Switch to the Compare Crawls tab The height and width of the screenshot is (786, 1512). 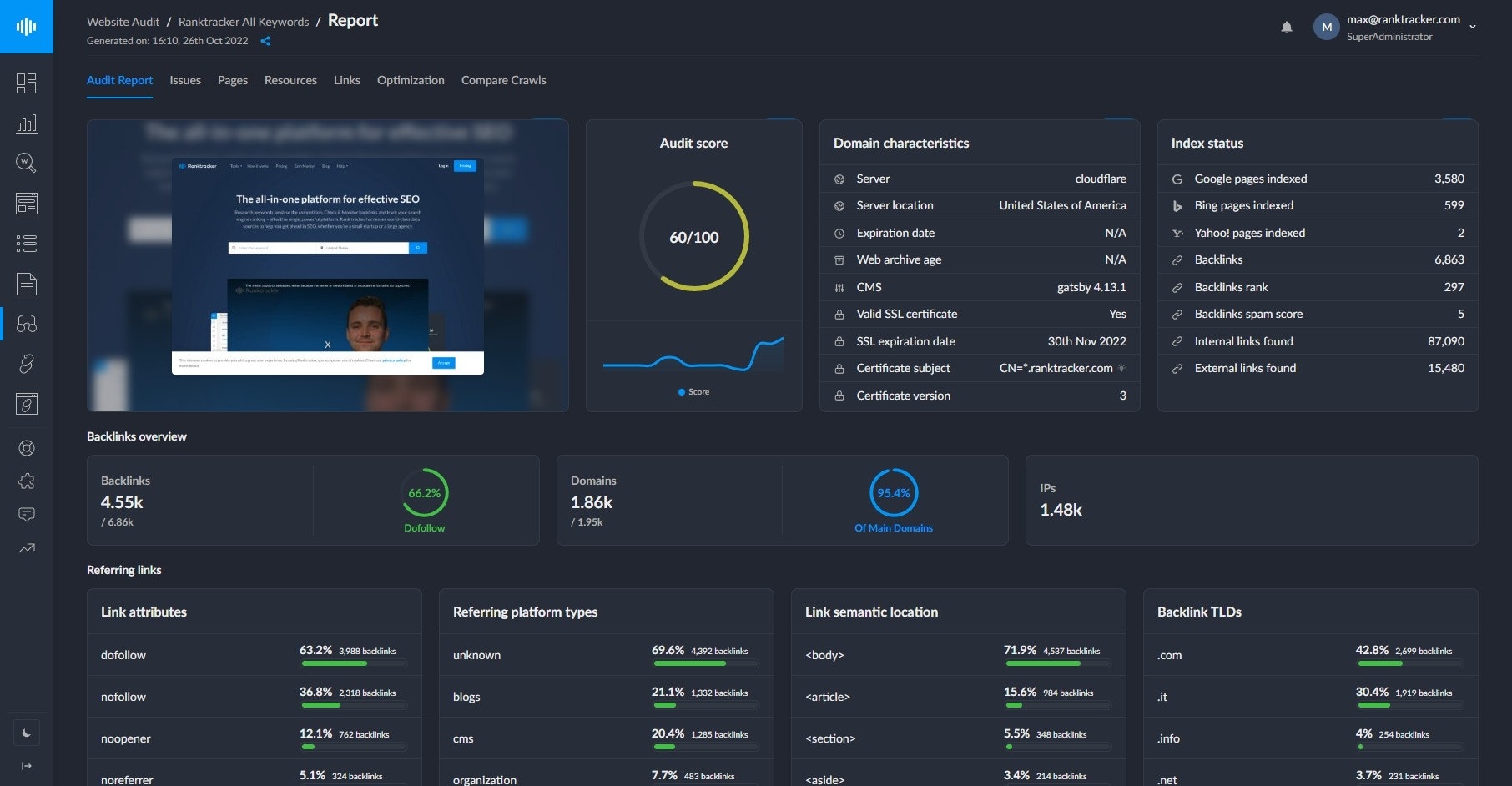tap(504, 80)
